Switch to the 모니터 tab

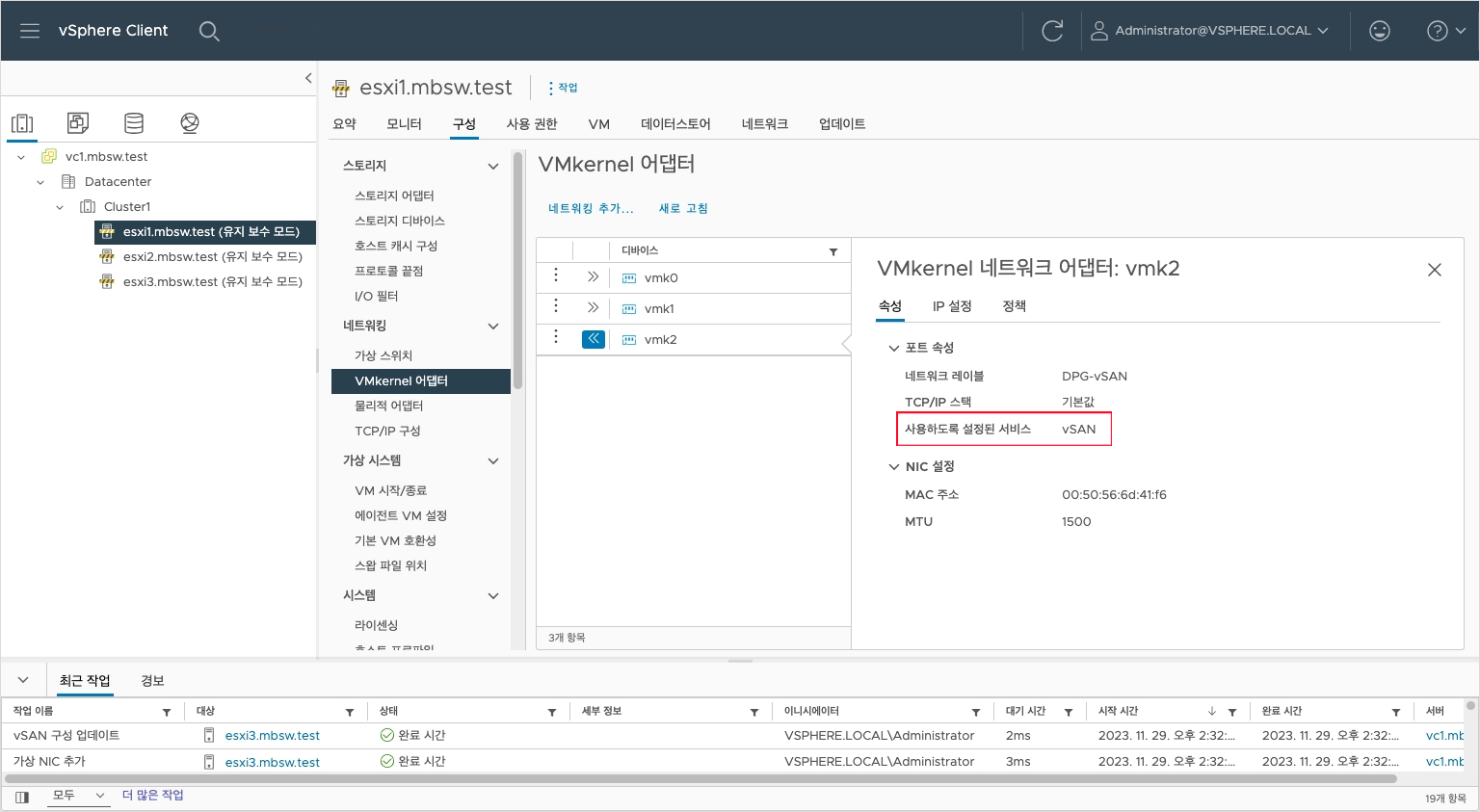pos(404,124)
